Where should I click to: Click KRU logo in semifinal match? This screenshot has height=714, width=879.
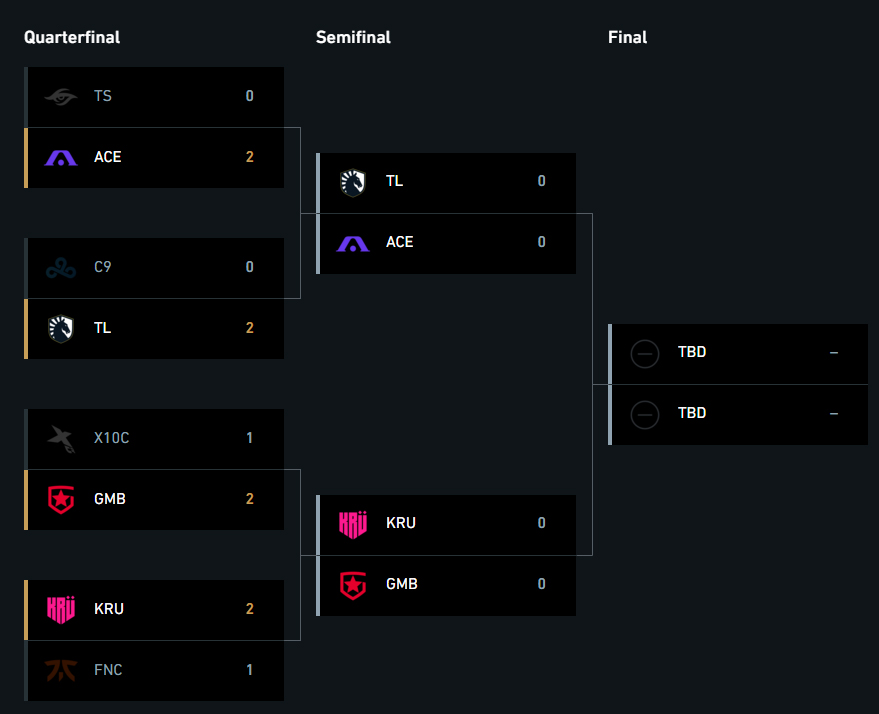click(353, 525)
